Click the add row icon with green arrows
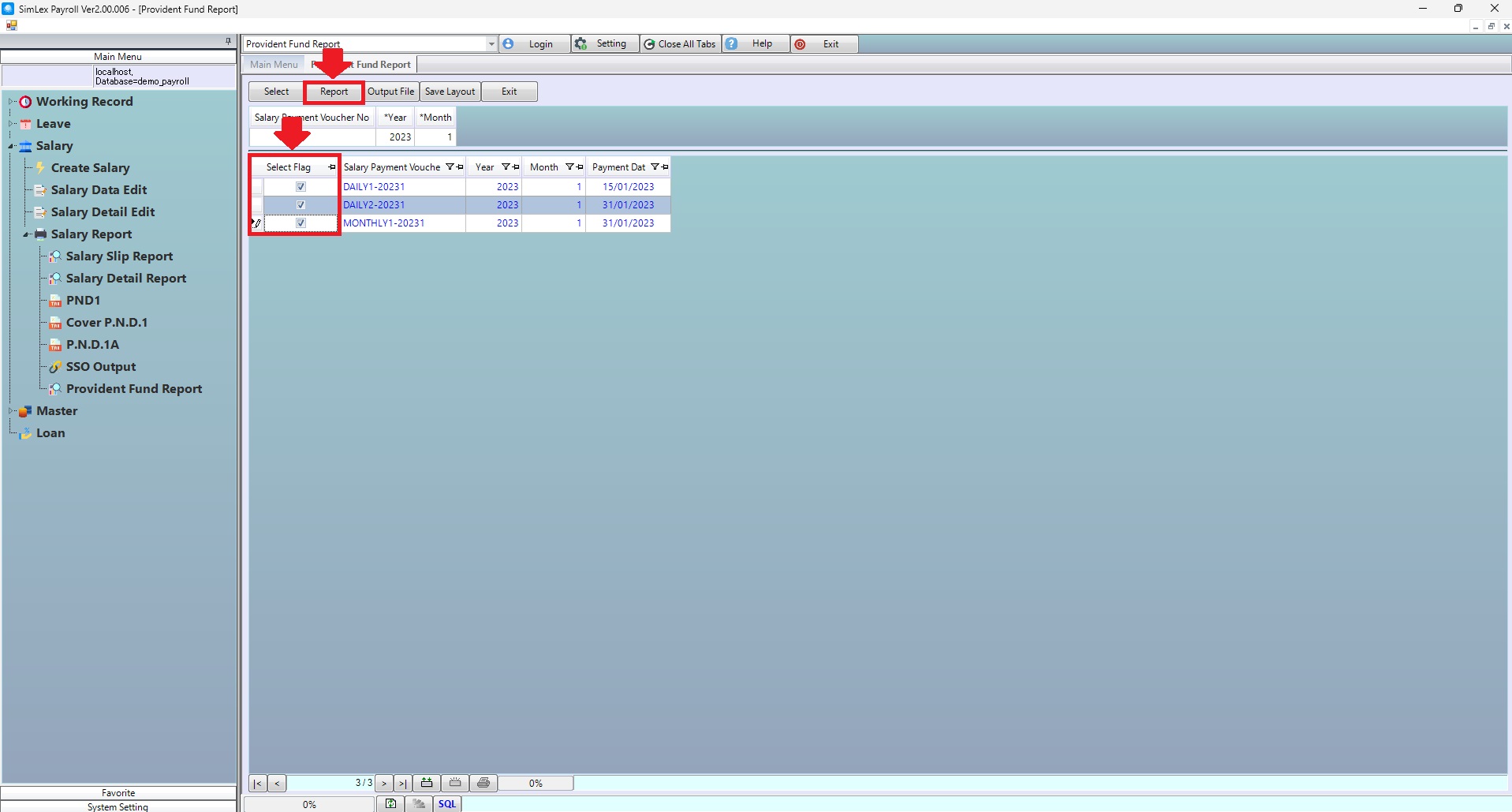1512x812 pixels. pos(427,783)
